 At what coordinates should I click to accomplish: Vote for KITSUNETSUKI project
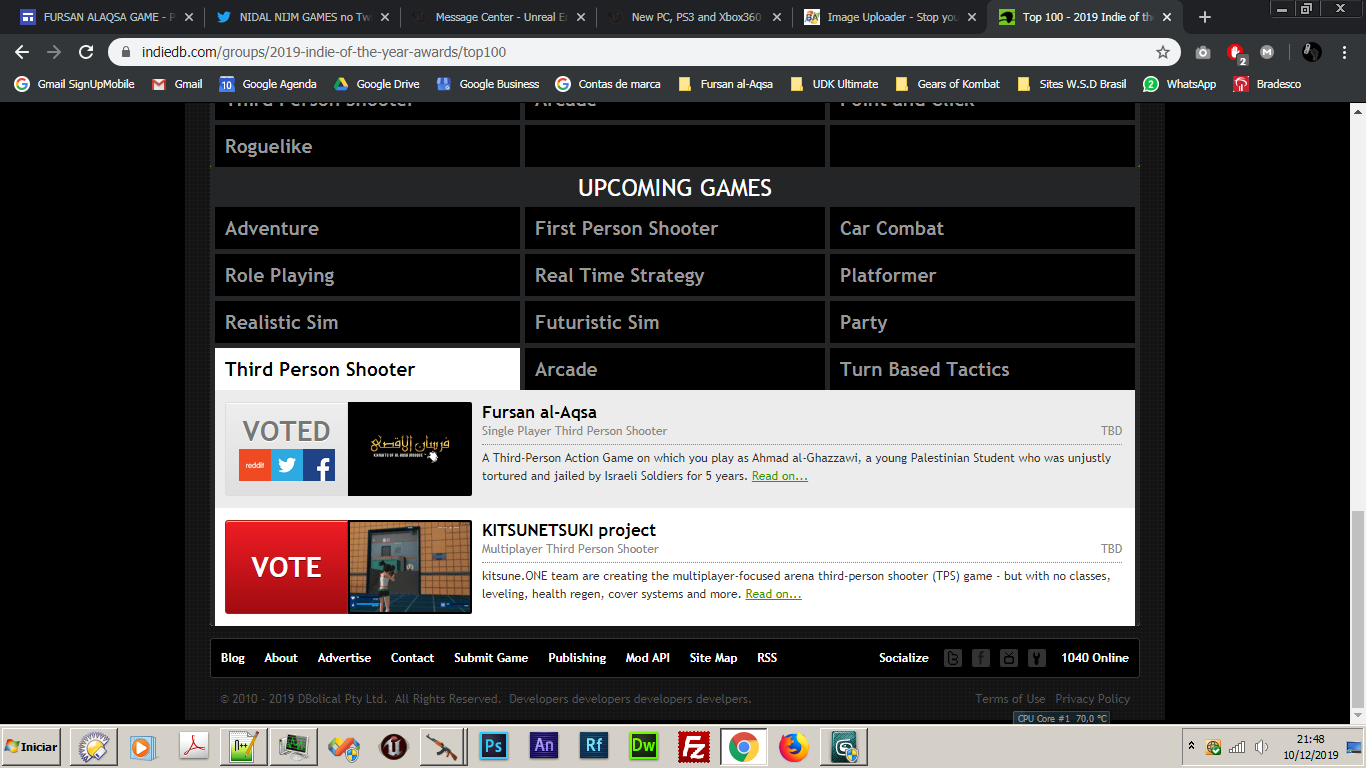pyautogui.click(x=286, y=567)
